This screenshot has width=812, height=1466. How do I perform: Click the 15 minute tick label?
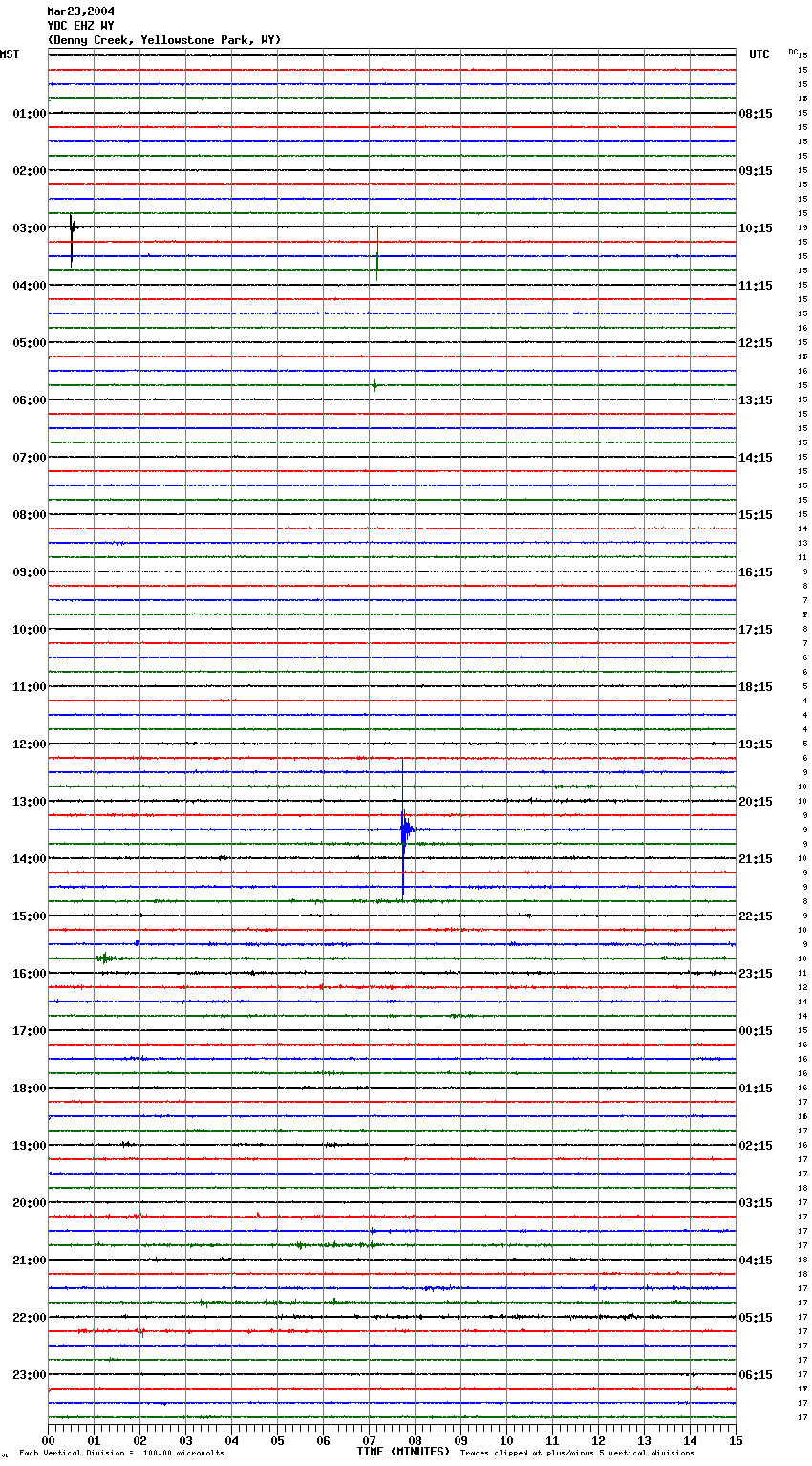(x=736, y=1440)
